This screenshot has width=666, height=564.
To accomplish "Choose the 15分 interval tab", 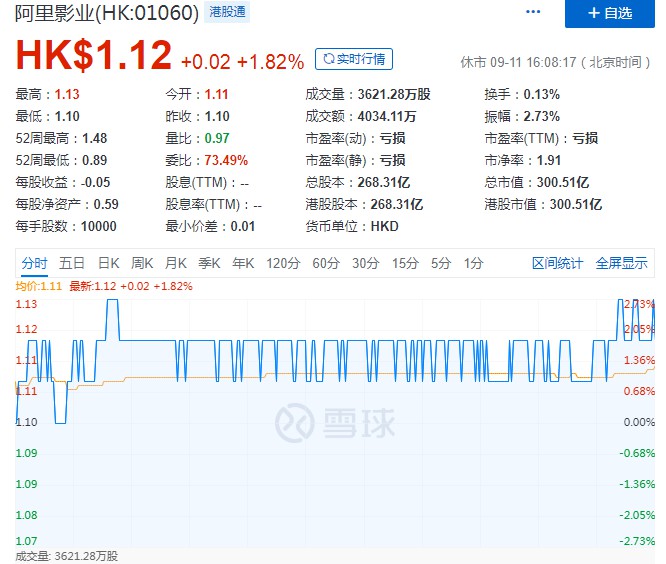I will click(x=405, y=263).
